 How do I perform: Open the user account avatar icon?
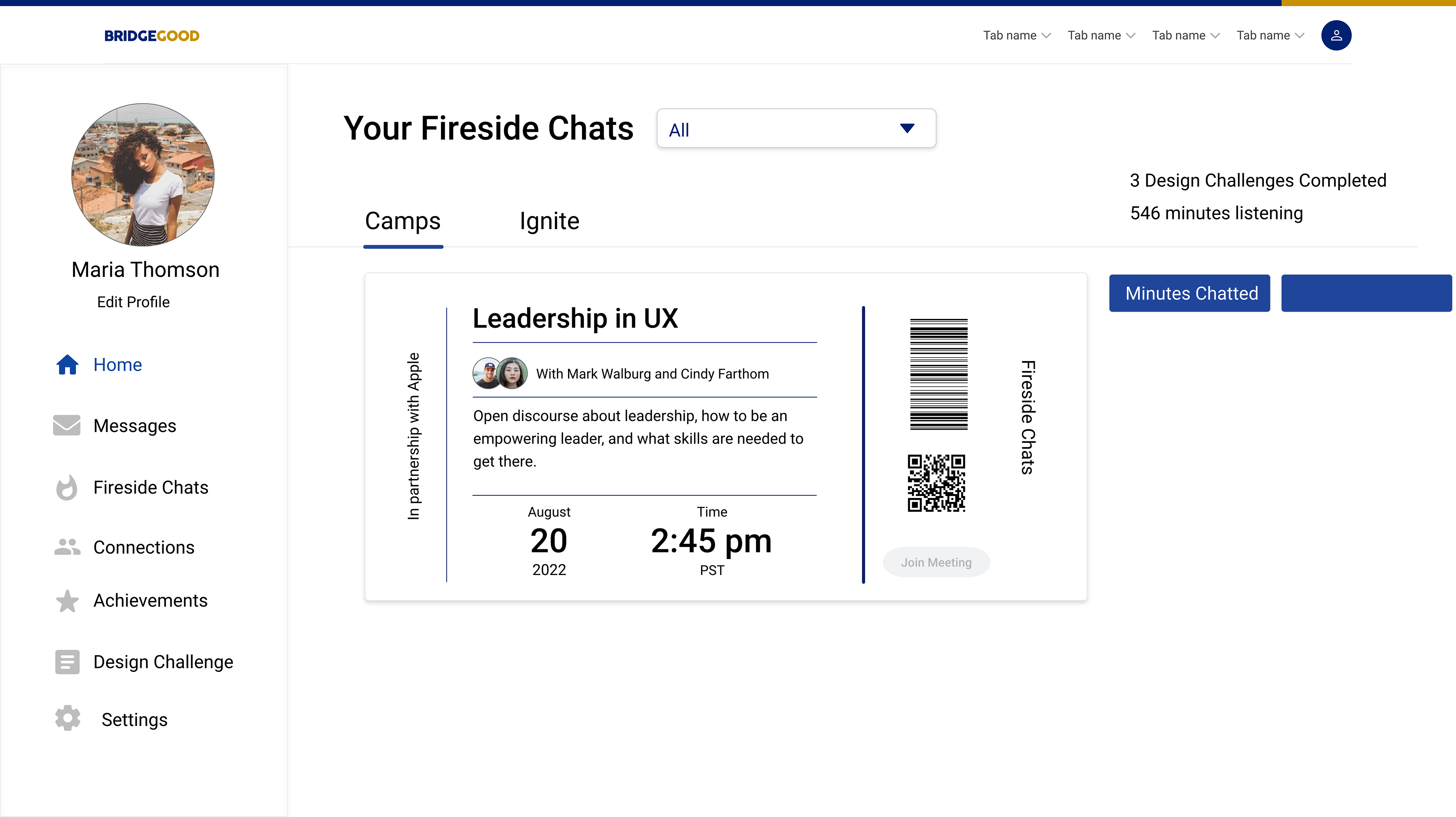pos(1335,36)
